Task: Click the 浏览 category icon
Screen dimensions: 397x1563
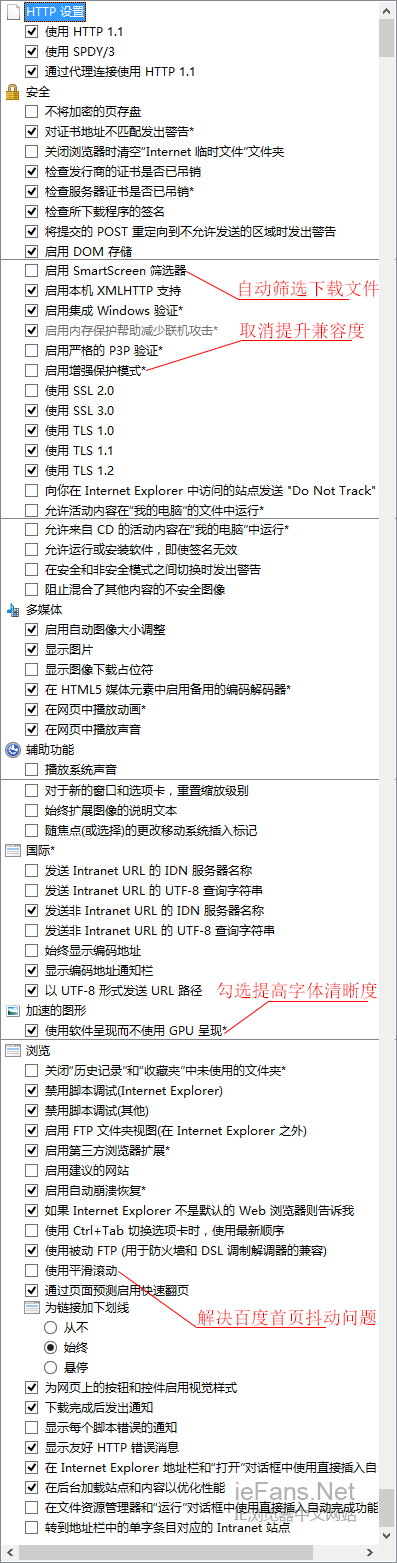Action: pyautogui.click(x=13, y=1051)
